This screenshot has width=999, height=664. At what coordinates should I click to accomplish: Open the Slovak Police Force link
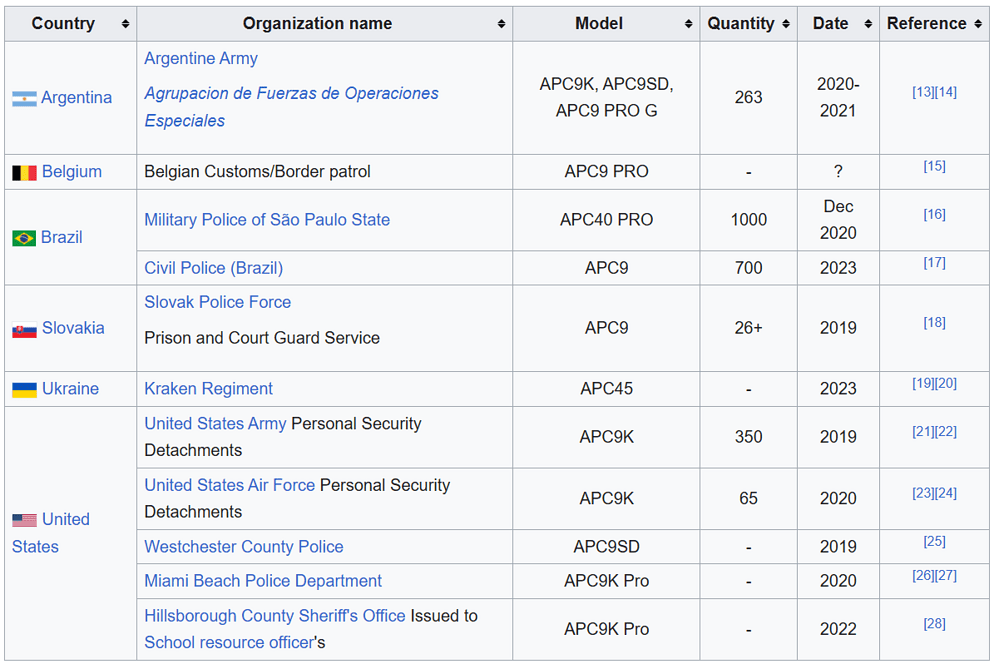point(217,302)
